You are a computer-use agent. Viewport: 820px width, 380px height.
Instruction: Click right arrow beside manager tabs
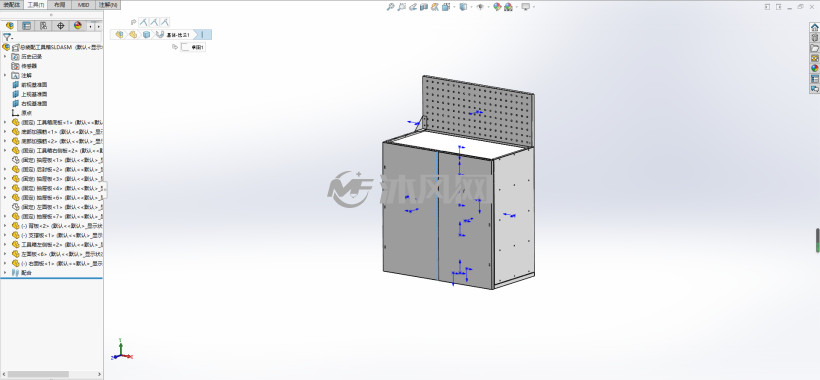pos(98,26)
